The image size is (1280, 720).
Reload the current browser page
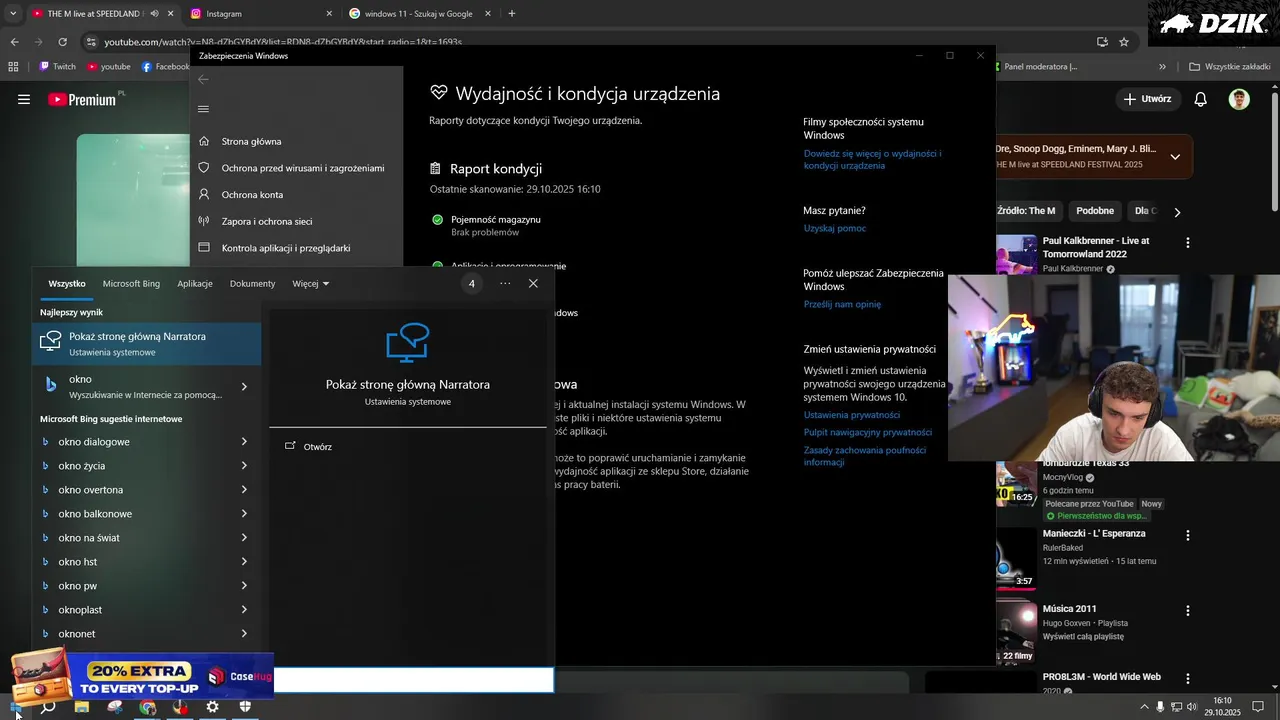(62, 42)
